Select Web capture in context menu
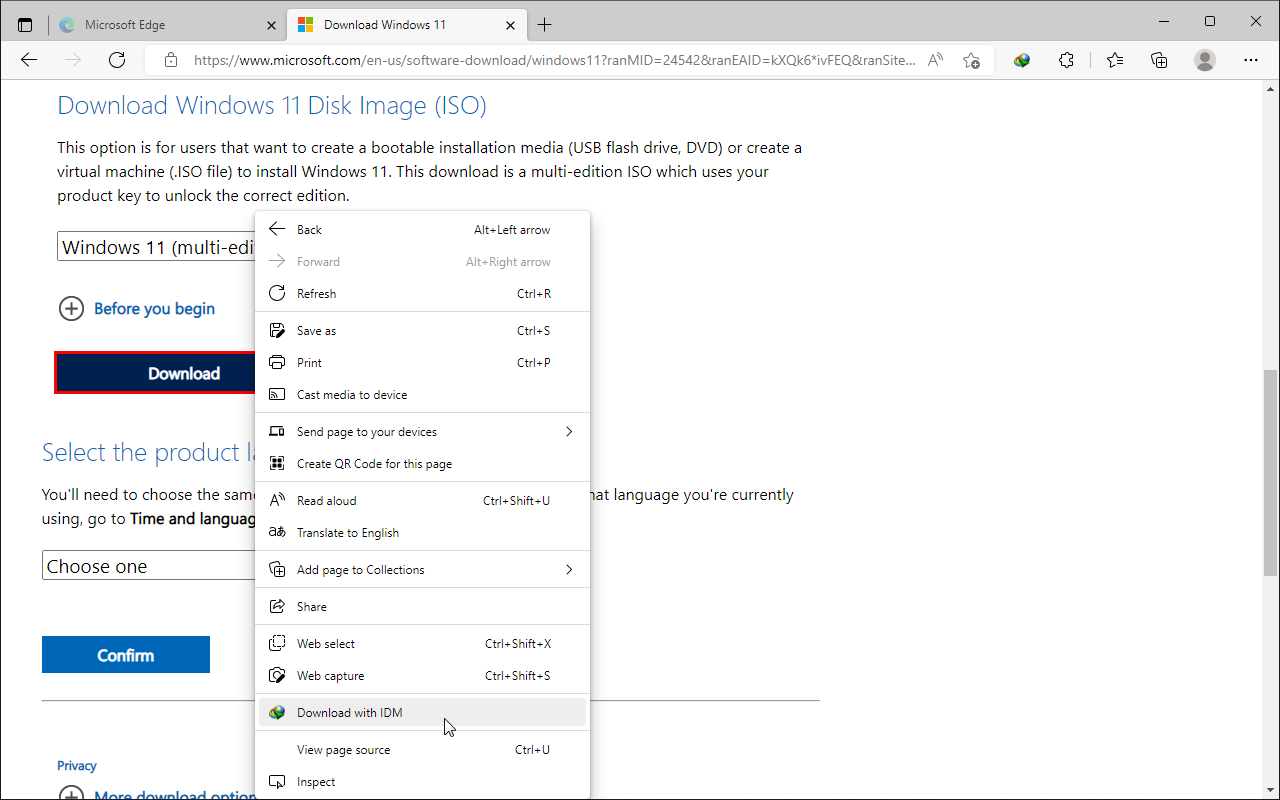The height and width of the screenshot is (800, 1280). (422, 676)
